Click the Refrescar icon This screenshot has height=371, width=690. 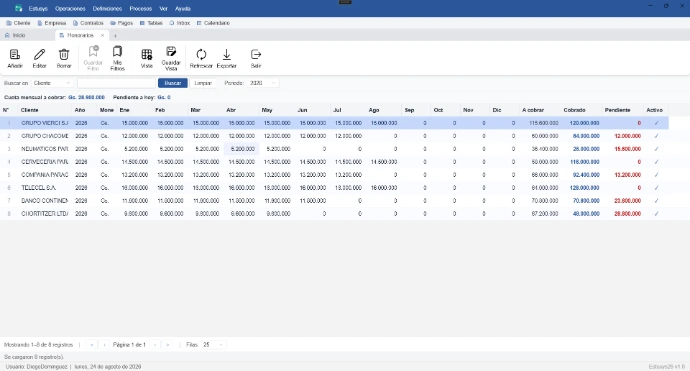[201, 55]
